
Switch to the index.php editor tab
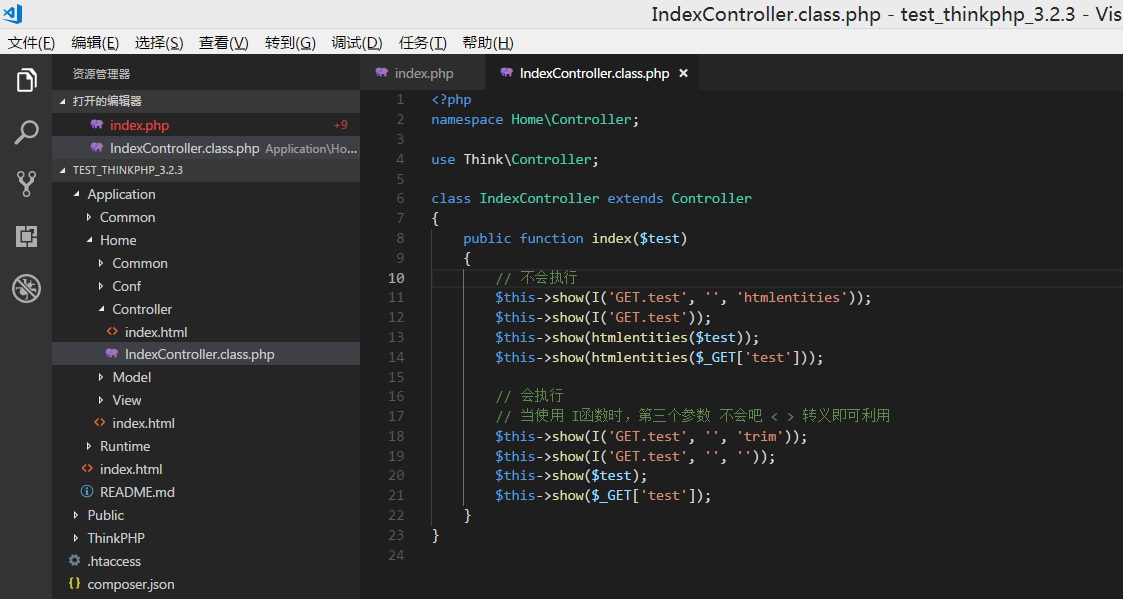[x=423, y=73]
